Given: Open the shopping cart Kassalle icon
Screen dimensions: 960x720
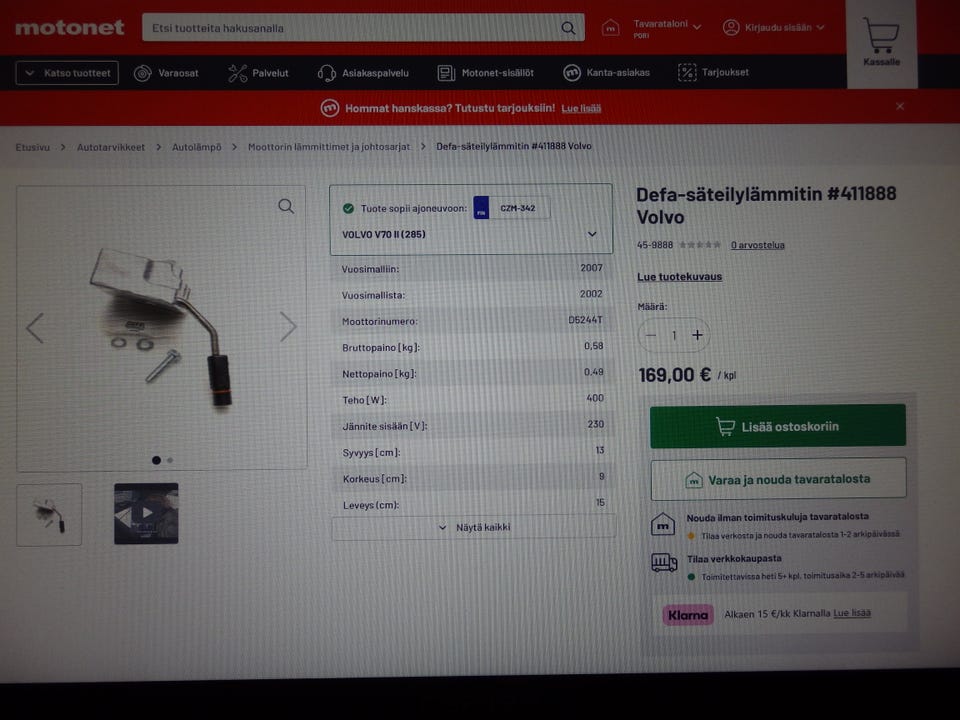Looking at the screenshot, I should click(881, 41).
